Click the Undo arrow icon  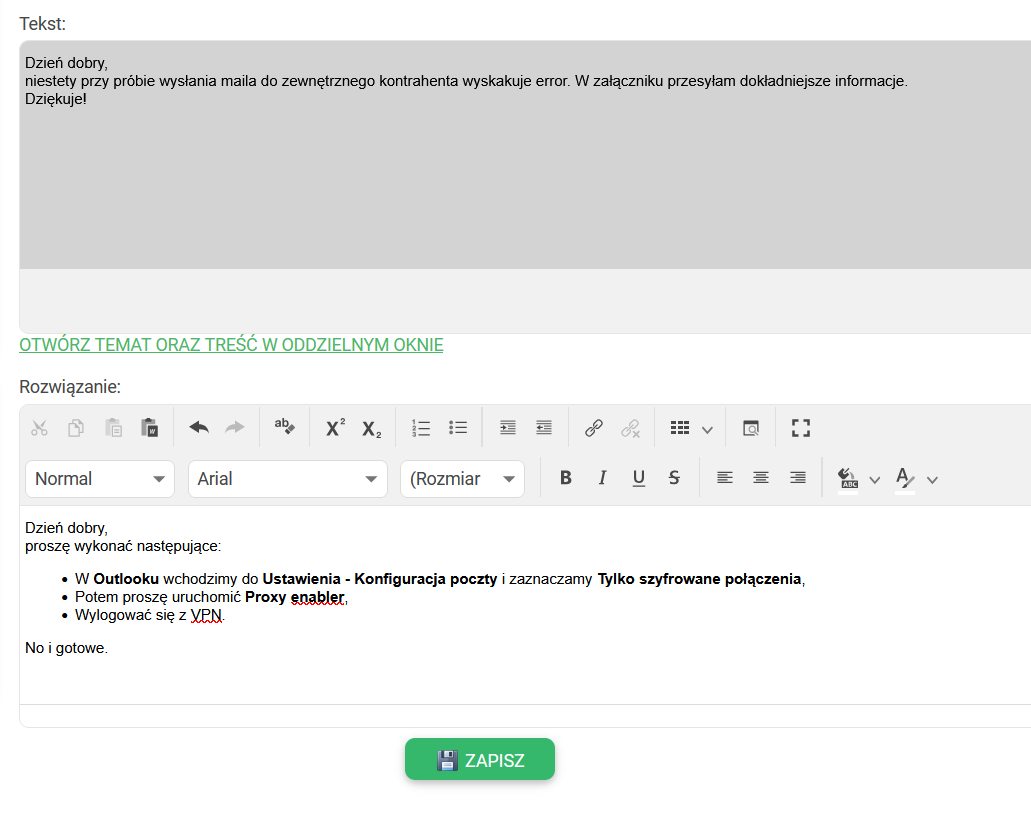point(199,428)
